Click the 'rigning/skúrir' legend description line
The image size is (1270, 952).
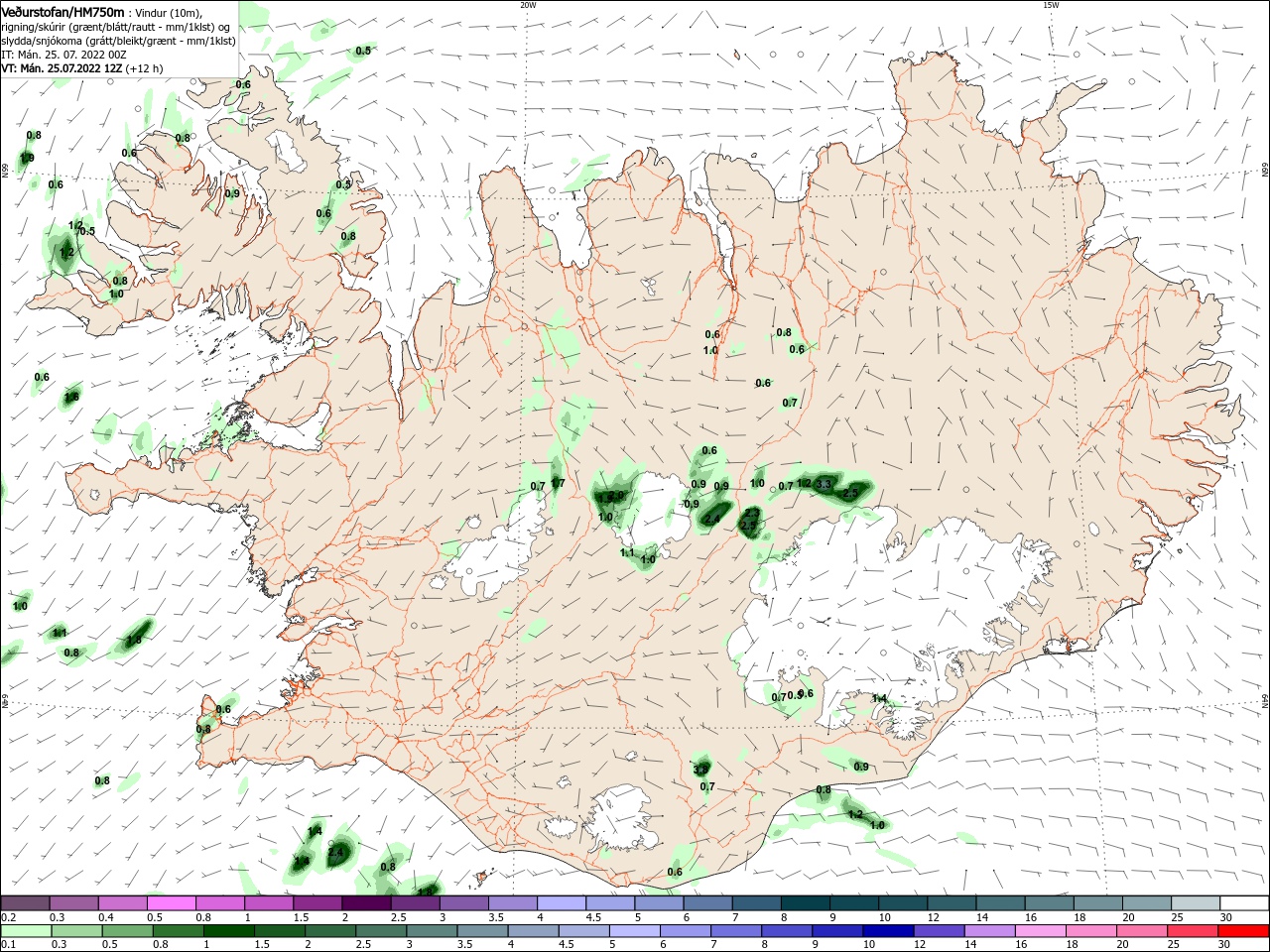pyautogui.click(x=117, y=26)
